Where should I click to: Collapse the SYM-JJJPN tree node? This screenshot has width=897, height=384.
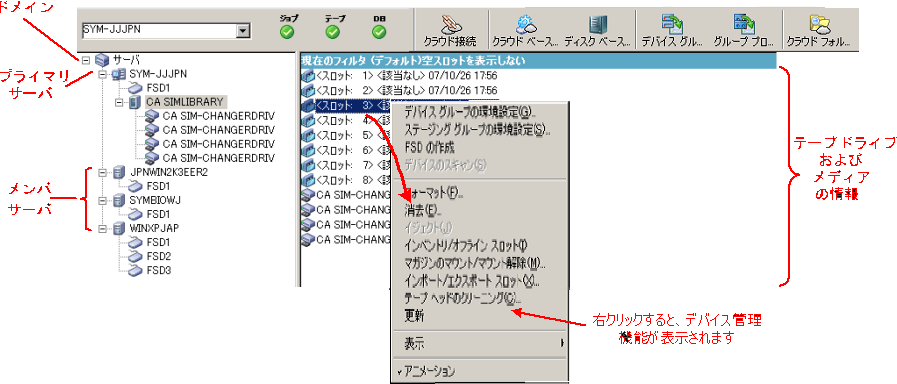(102, 74)
